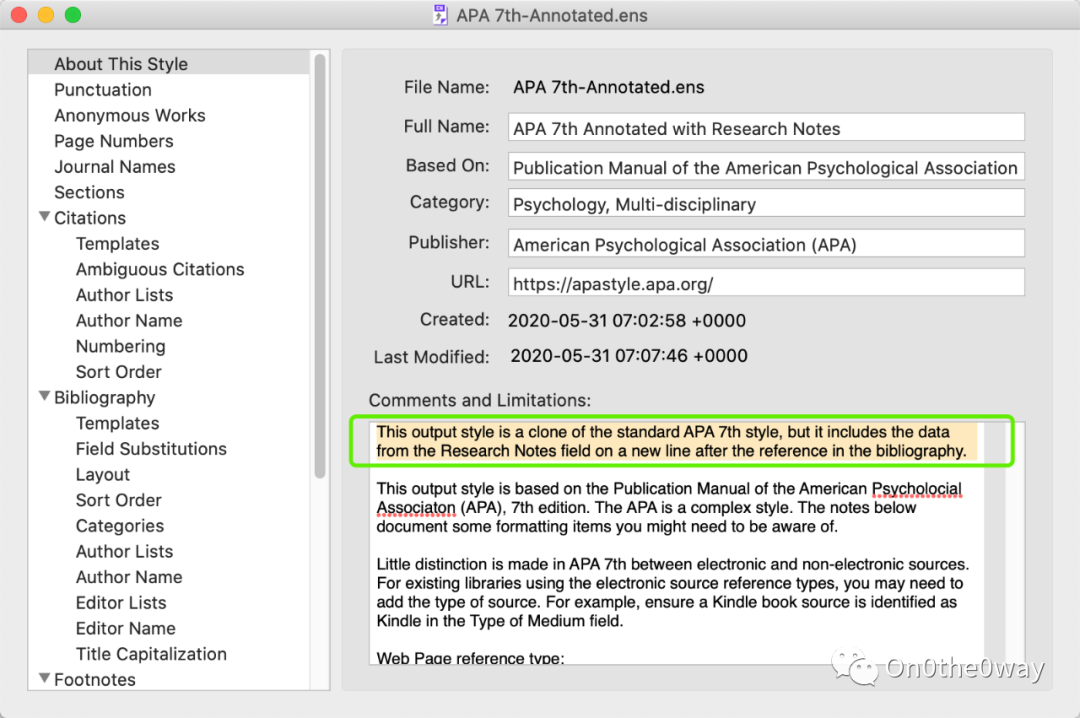
Task: Click the document icon in the title bar
Action: click(x=440, y=15)
